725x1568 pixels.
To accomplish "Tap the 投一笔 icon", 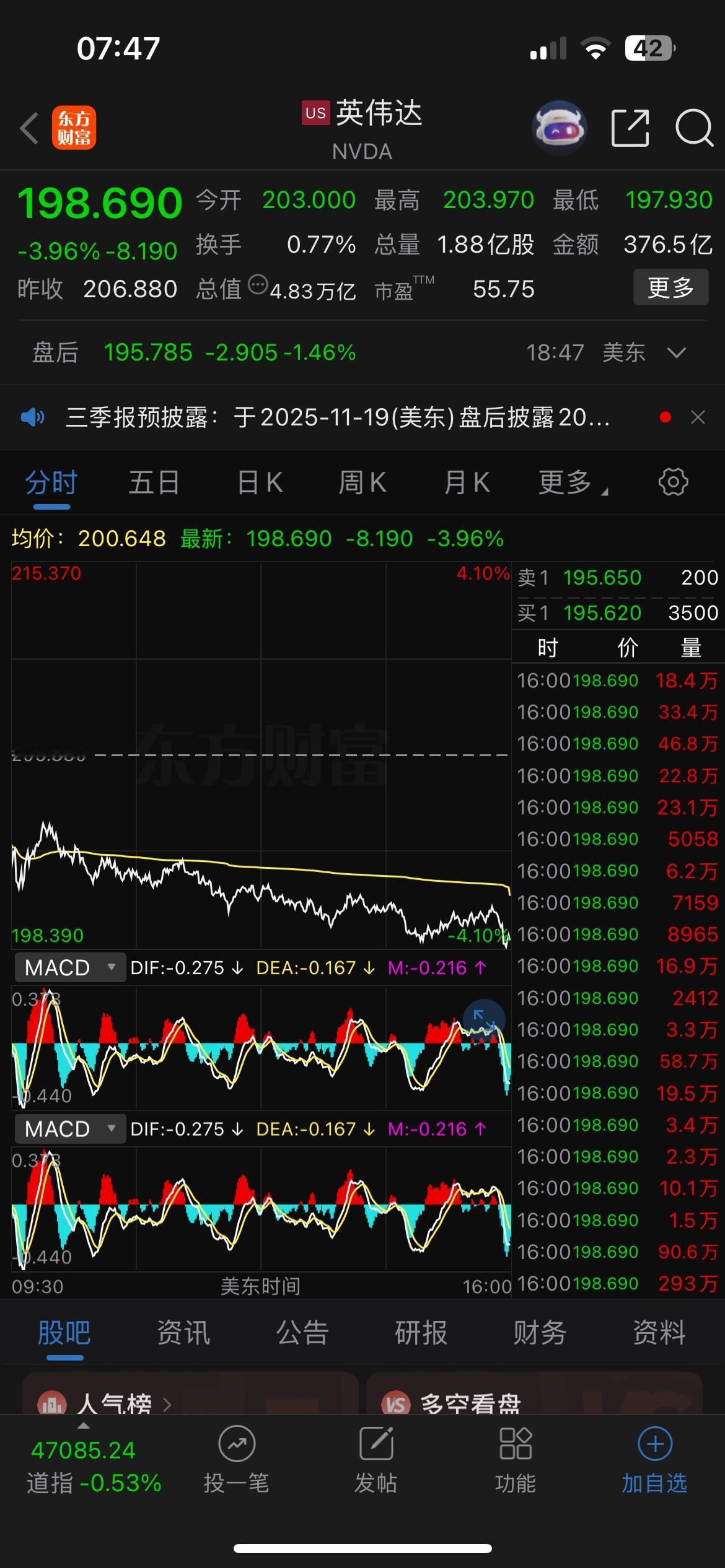I will [237, 1444].
